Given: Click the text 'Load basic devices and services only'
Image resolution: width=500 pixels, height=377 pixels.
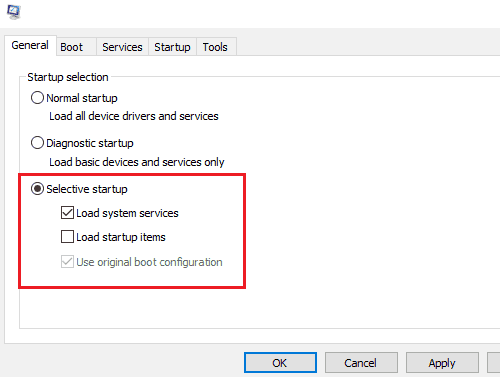Looking at the screenshot, I should pyautogui.click(x=137, y=162).
